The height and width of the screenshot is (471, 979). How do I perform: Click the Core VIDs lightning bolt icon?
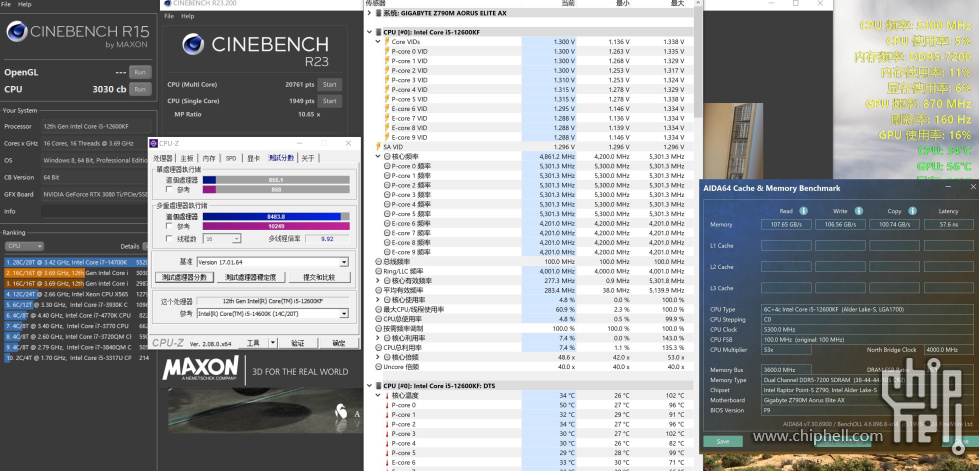pyautogui.click(x=386, y=41)
